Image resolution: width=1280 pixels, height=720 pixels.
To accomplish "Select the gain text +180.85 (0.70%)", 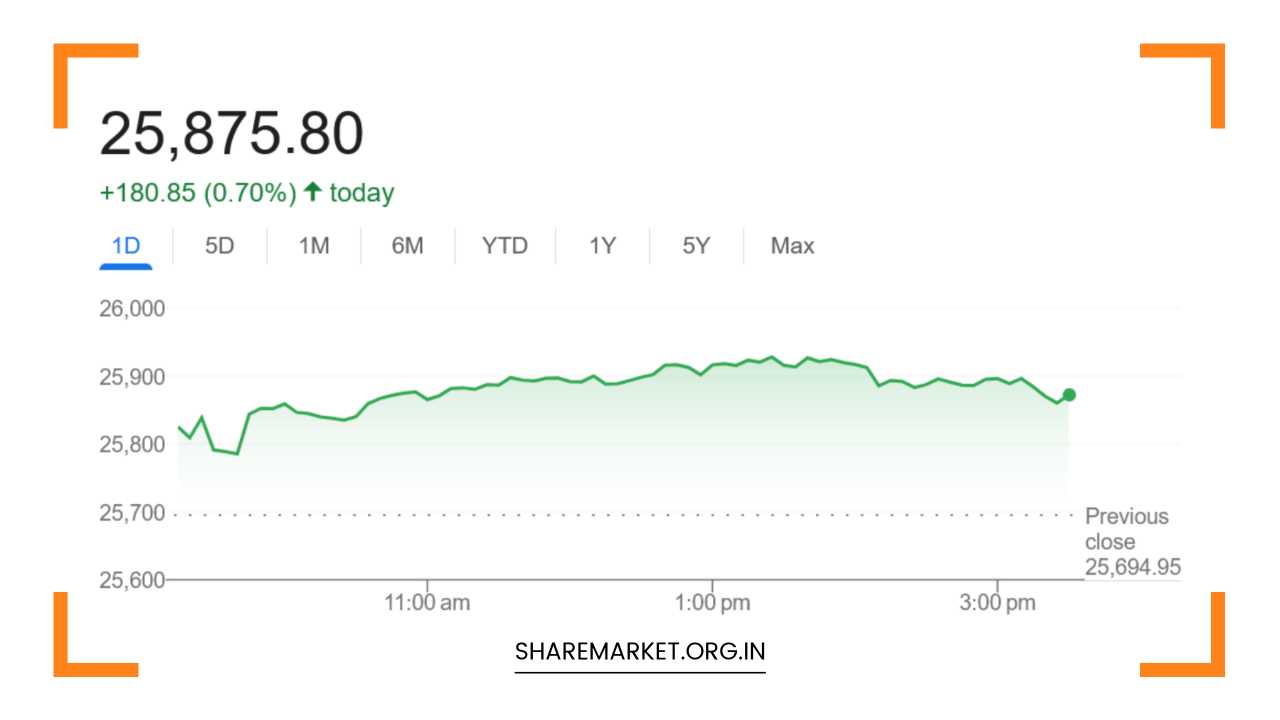I will (x=197, y=191).
